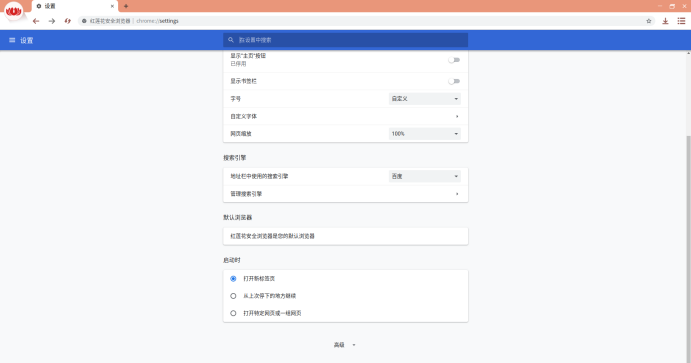
Task: Expand 管理搜索引擎 row arrow
Action: click(x=457, y=194)
